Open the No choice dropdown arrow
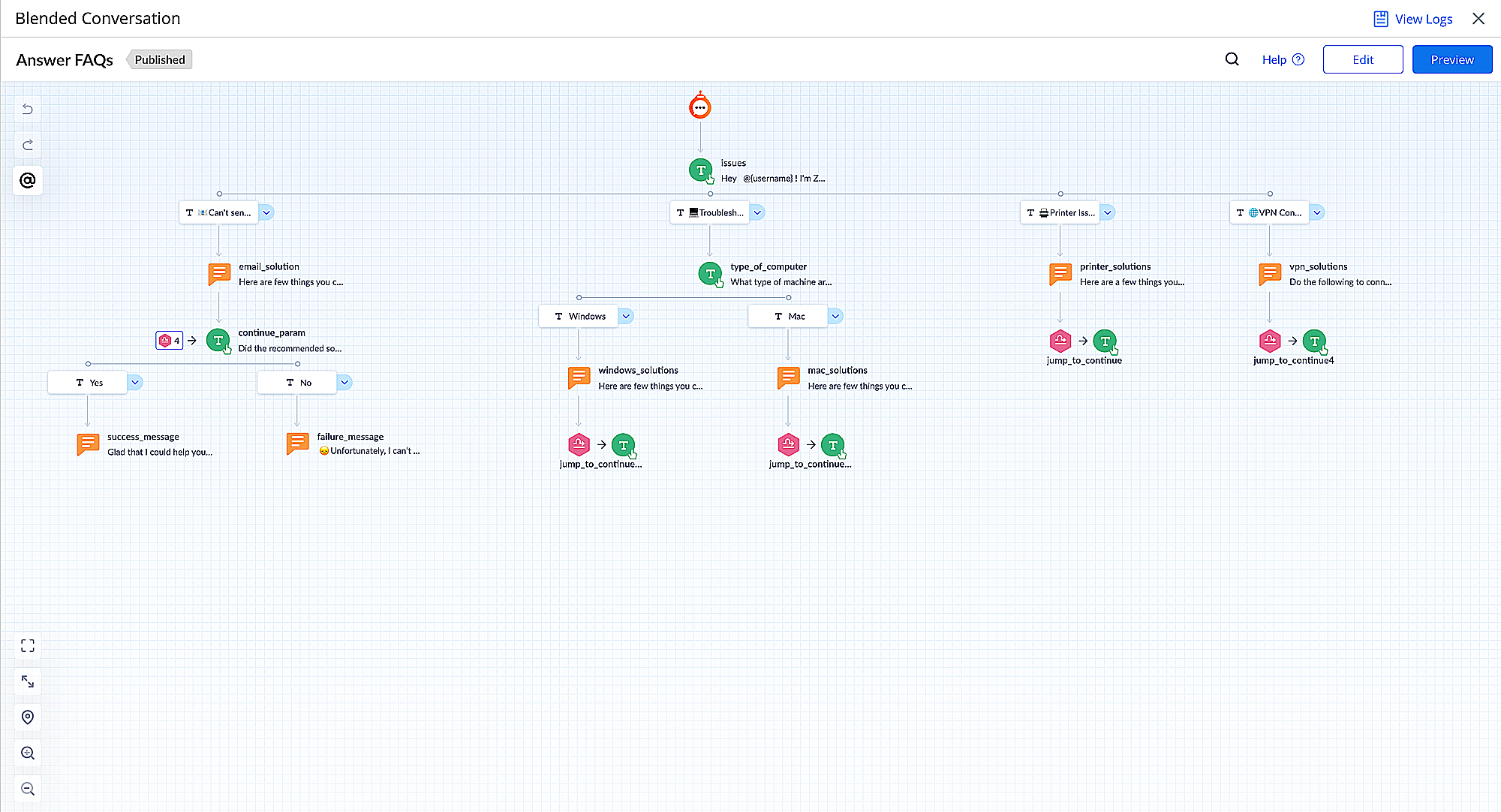The image size is (1501, 812). click(x=344, y=383)
